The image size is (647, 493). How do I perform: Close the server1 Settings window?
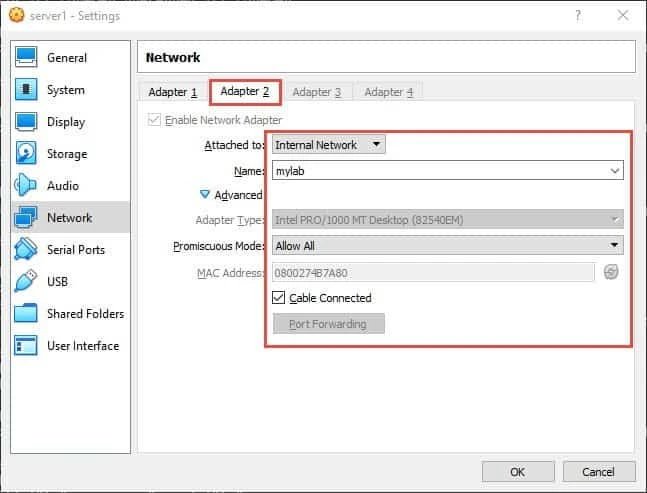[x=623, y=16]
